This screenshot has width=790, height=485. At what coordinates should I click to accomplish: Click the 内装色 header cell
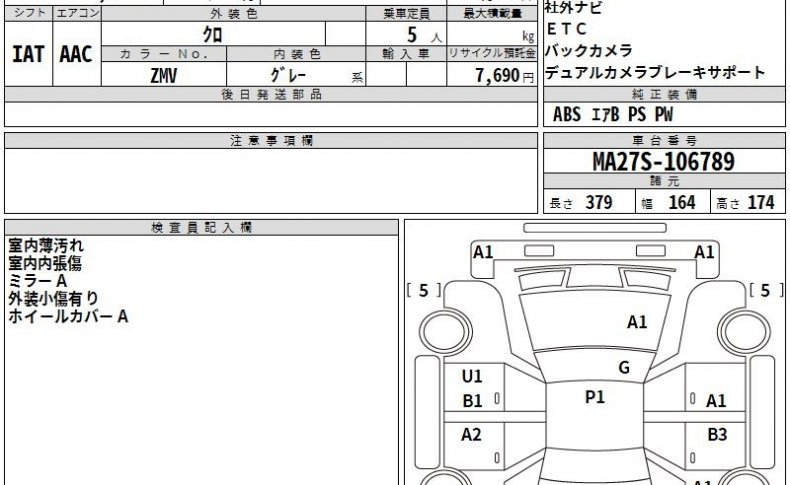pyautogui.click(x=296, y=54)
